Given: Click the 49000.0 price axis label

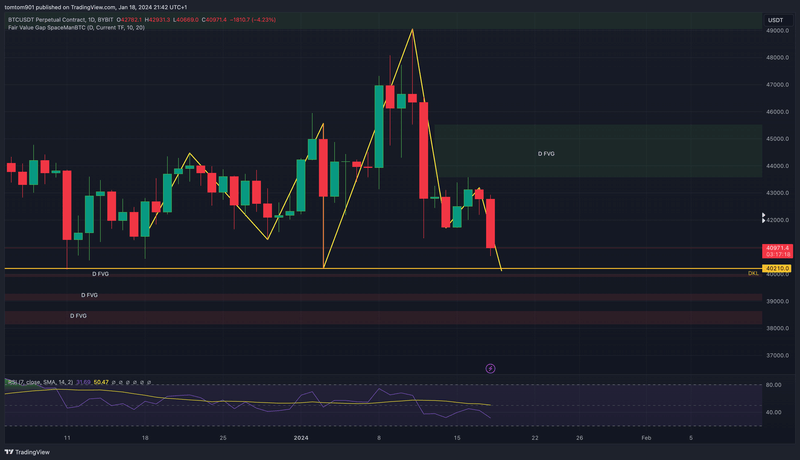Looking at the screenshot, I should coord(778,31).
